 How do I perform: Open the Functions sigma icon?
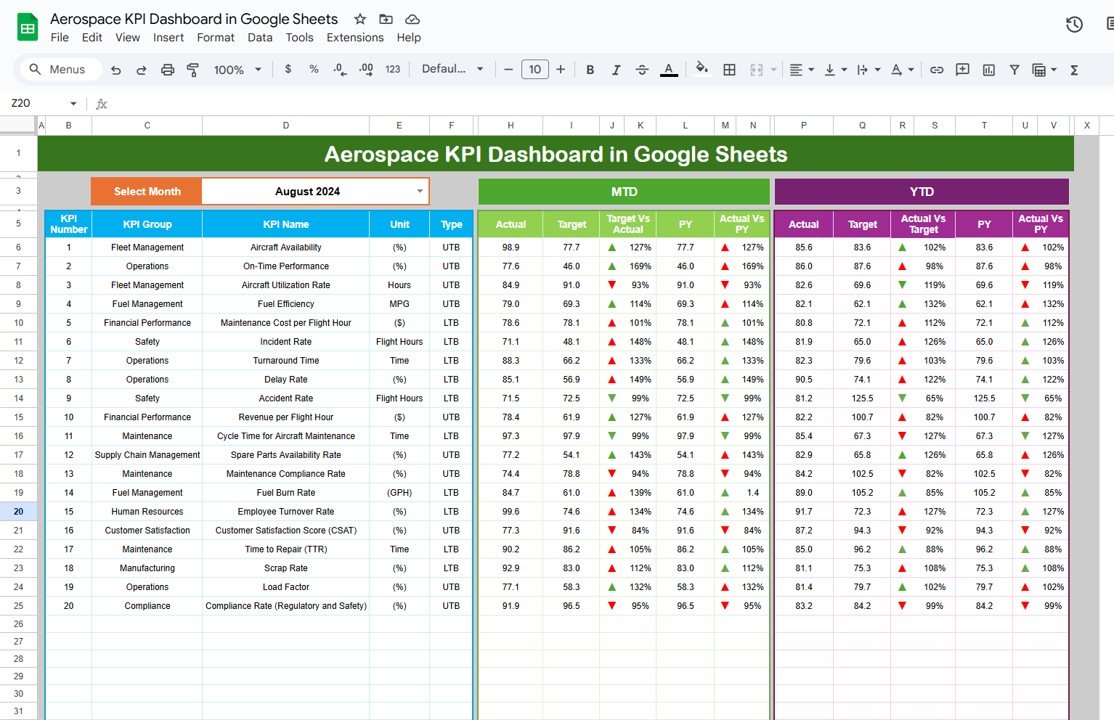coord(1074,70)
